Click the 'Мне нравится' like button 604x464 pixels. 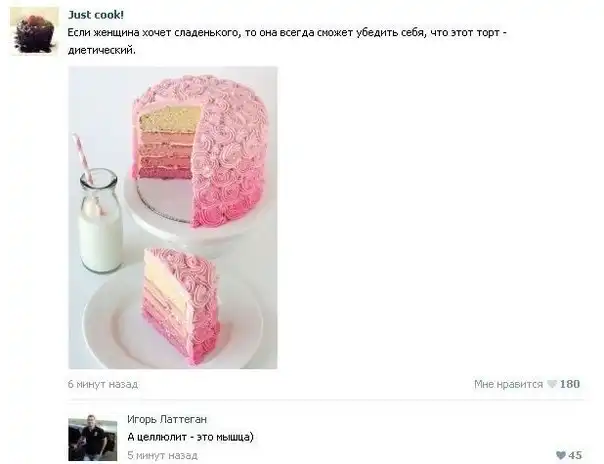click(x=508, y=384)
